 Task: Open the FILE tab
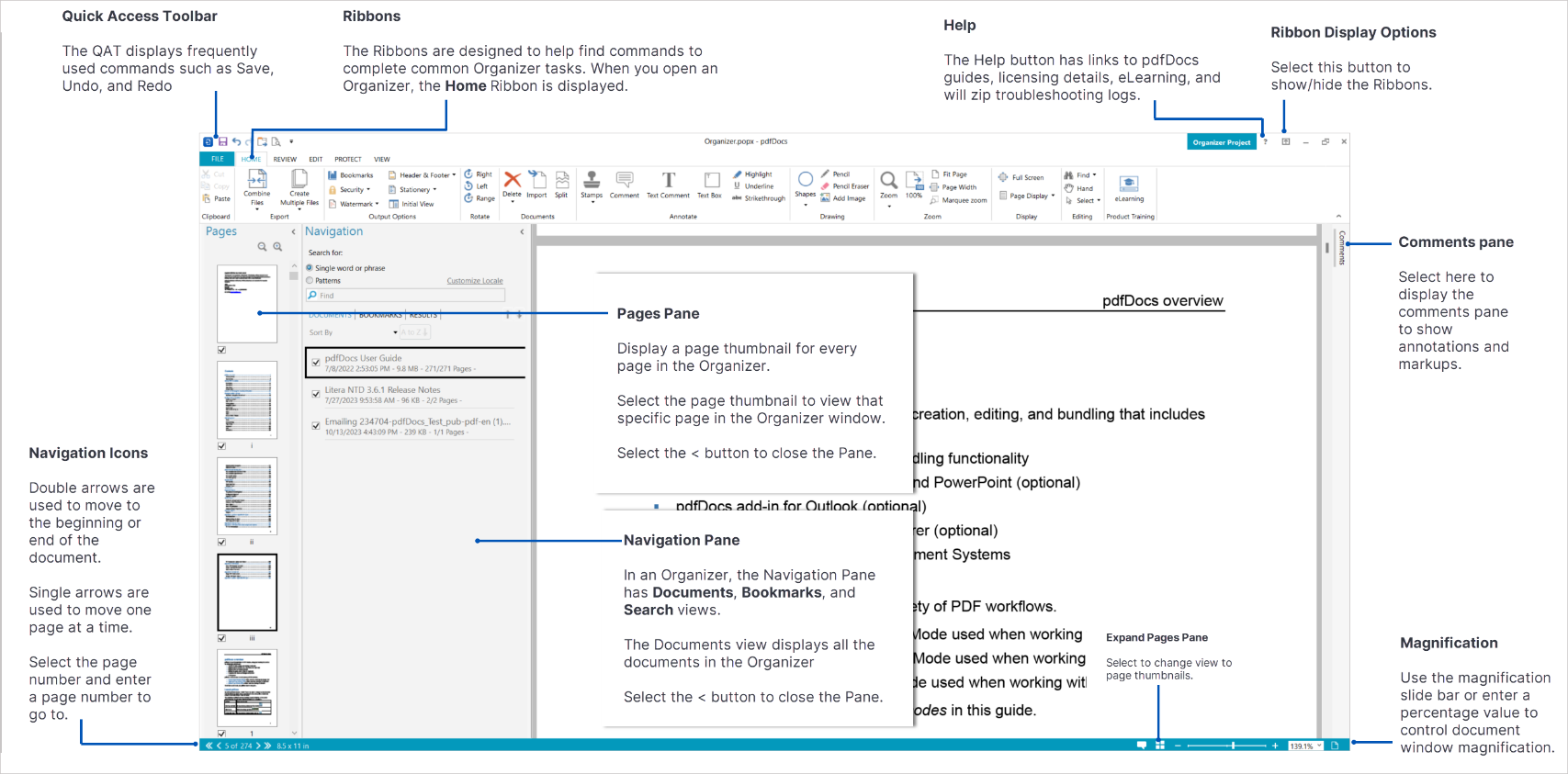pyautogui.click(x=218, y=159)
